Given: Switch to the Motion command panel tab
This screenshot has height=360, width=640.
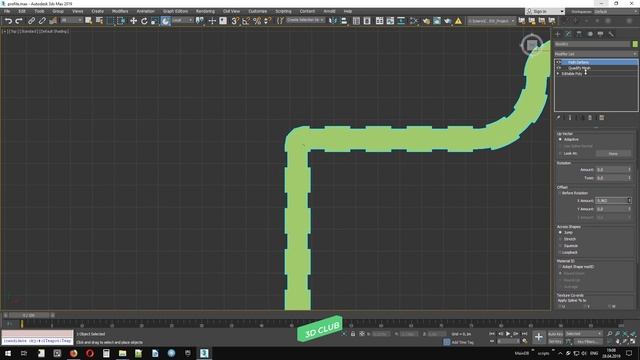Looking at the screenshot, I should tap(590, 34).
